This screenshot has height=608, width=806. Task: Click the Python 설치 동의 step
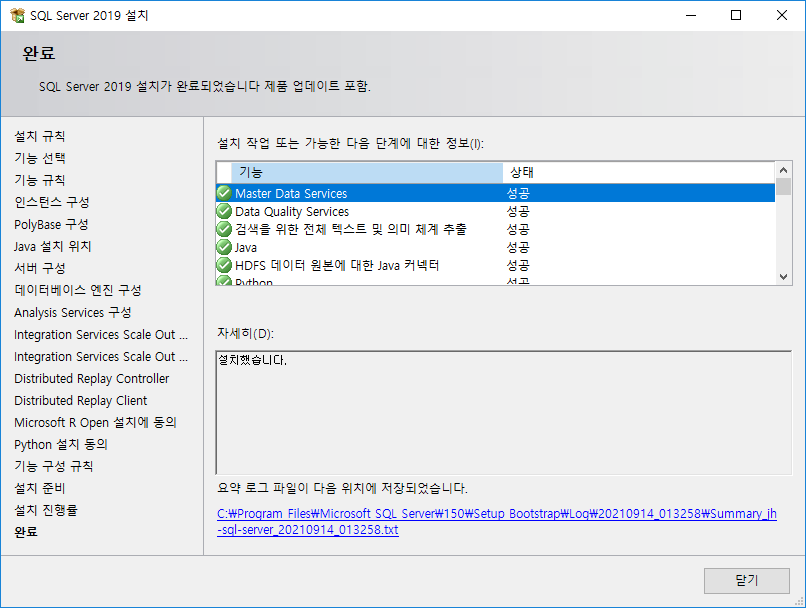pyautogui.click(x=61, y=445)
